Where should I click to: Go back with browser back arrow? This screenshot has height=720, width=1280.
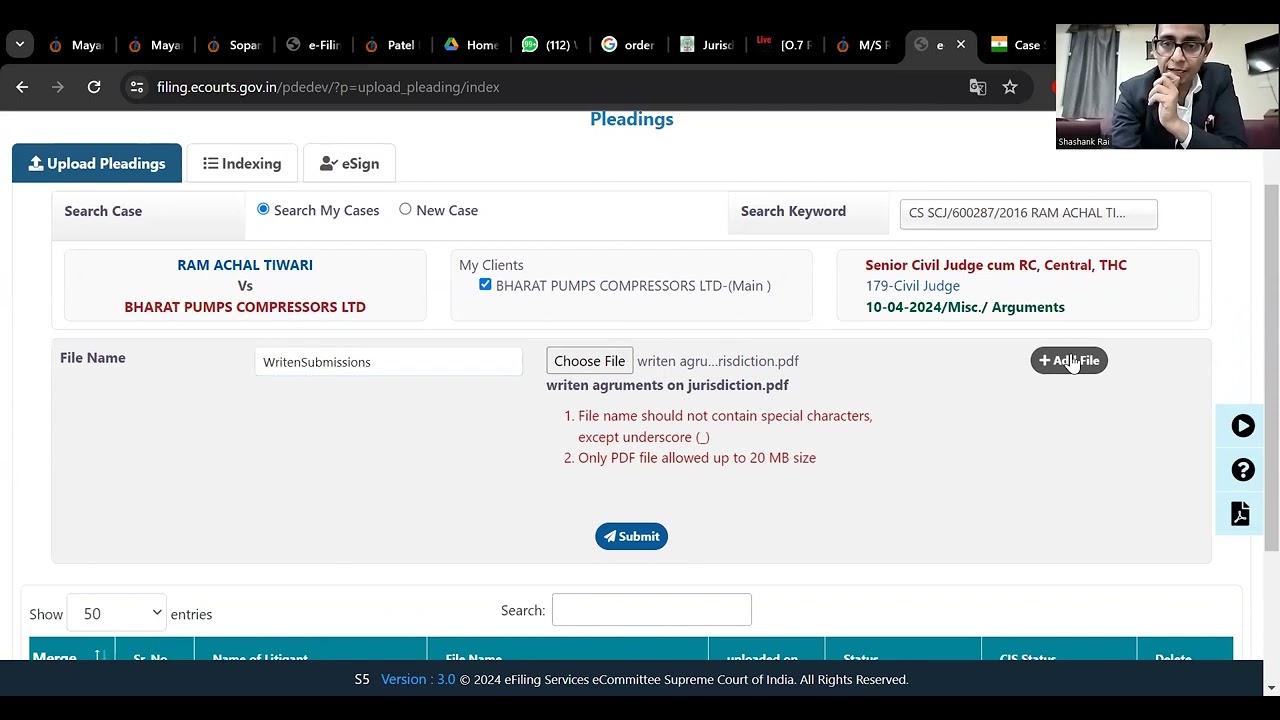point(22,87)
